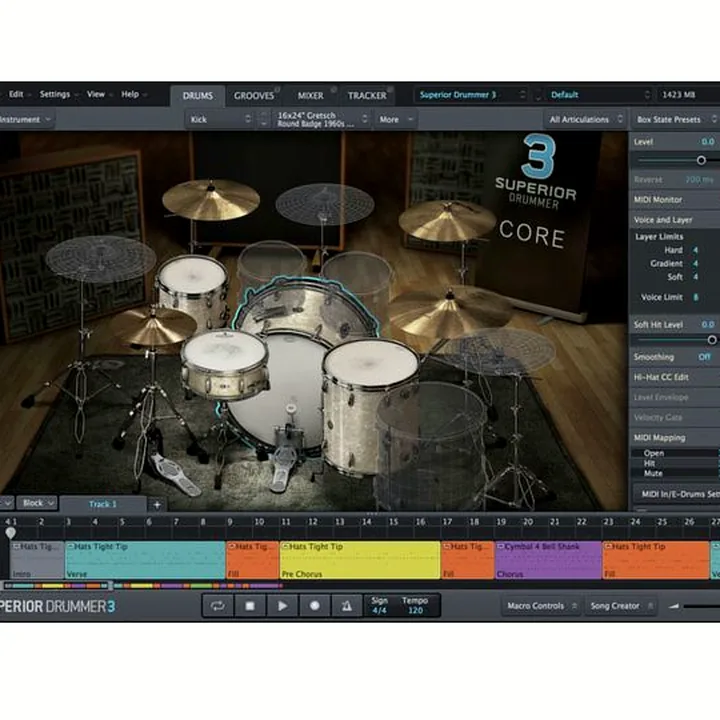Image resolution: width=720 pixels, height=720 pixels.
Task: Click the MIDI Mapping section header
Action: (674, 438)
